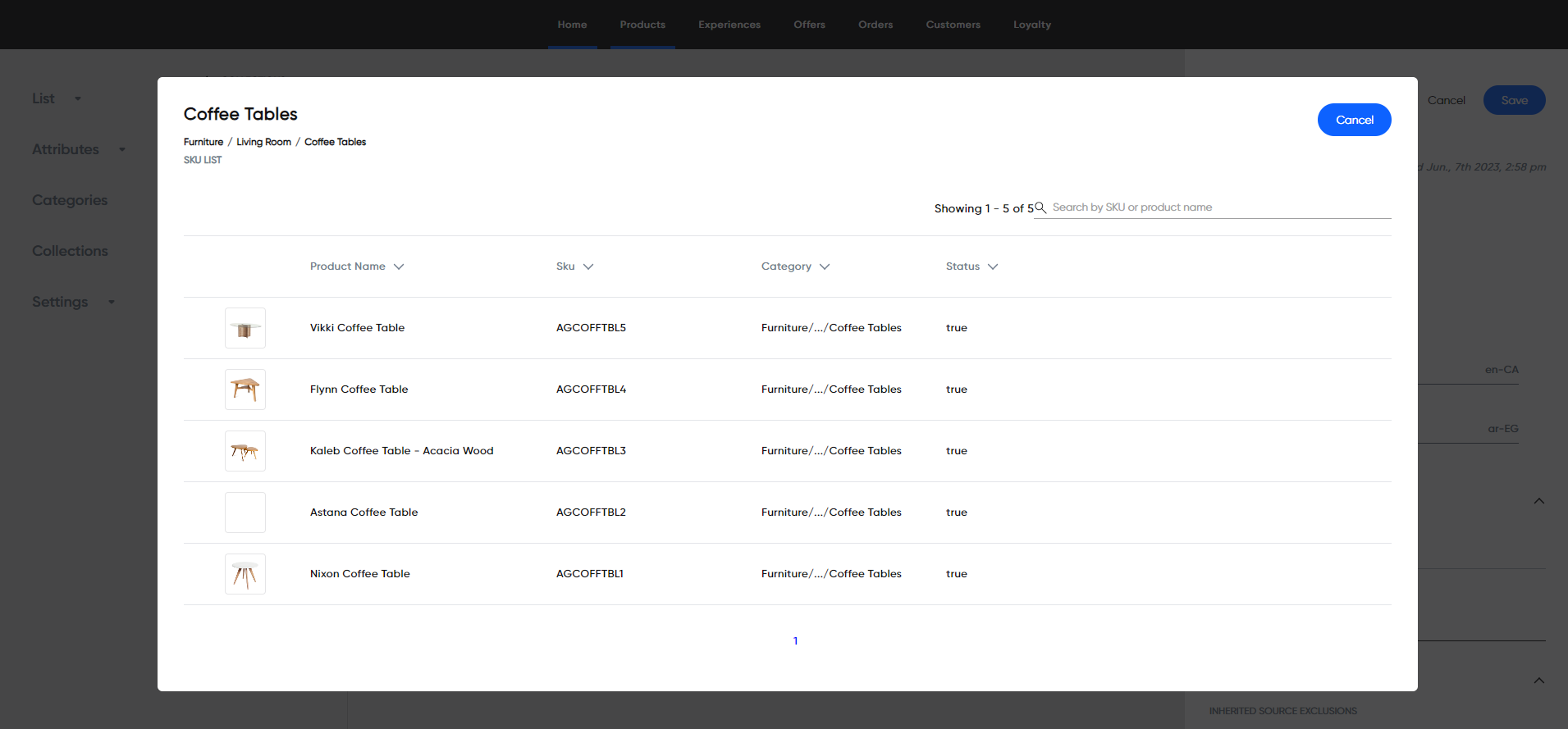Screen dimensions: 1568x729
Task: Collapse the lower right panel section chevron
Action: click(1539, 681)
